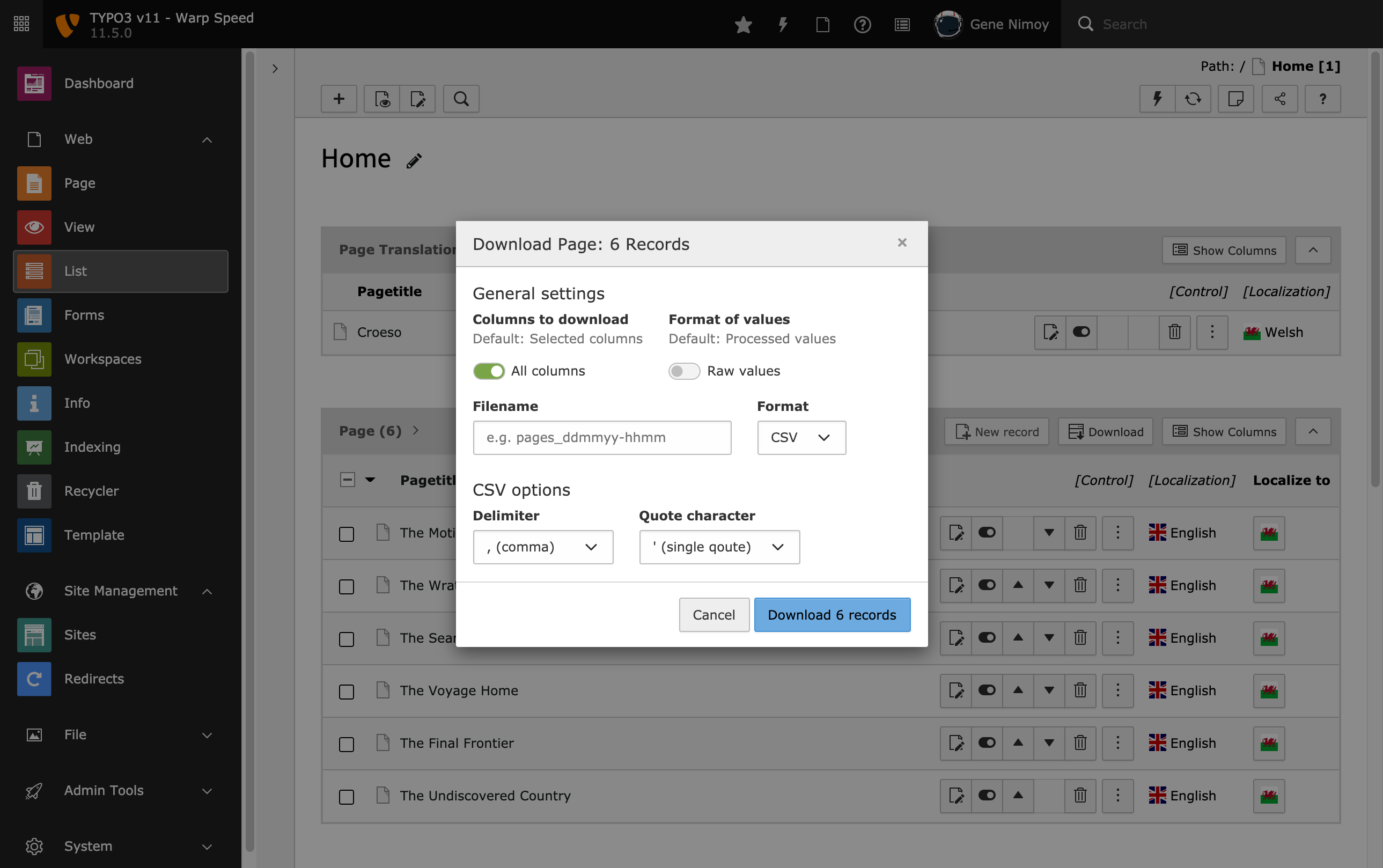Viewport: 1383px width, 868px height.
Task: Open the Recycler module in the sidebar
Action: pos(91,491)
